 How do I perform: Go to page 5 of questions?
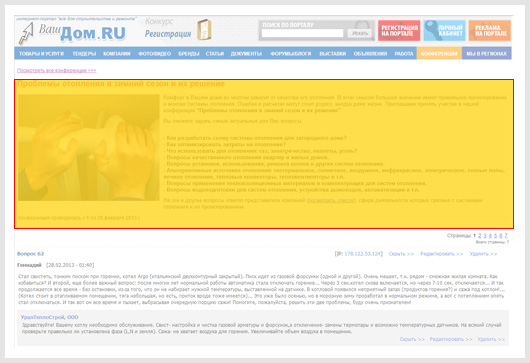tap(496, 236)
